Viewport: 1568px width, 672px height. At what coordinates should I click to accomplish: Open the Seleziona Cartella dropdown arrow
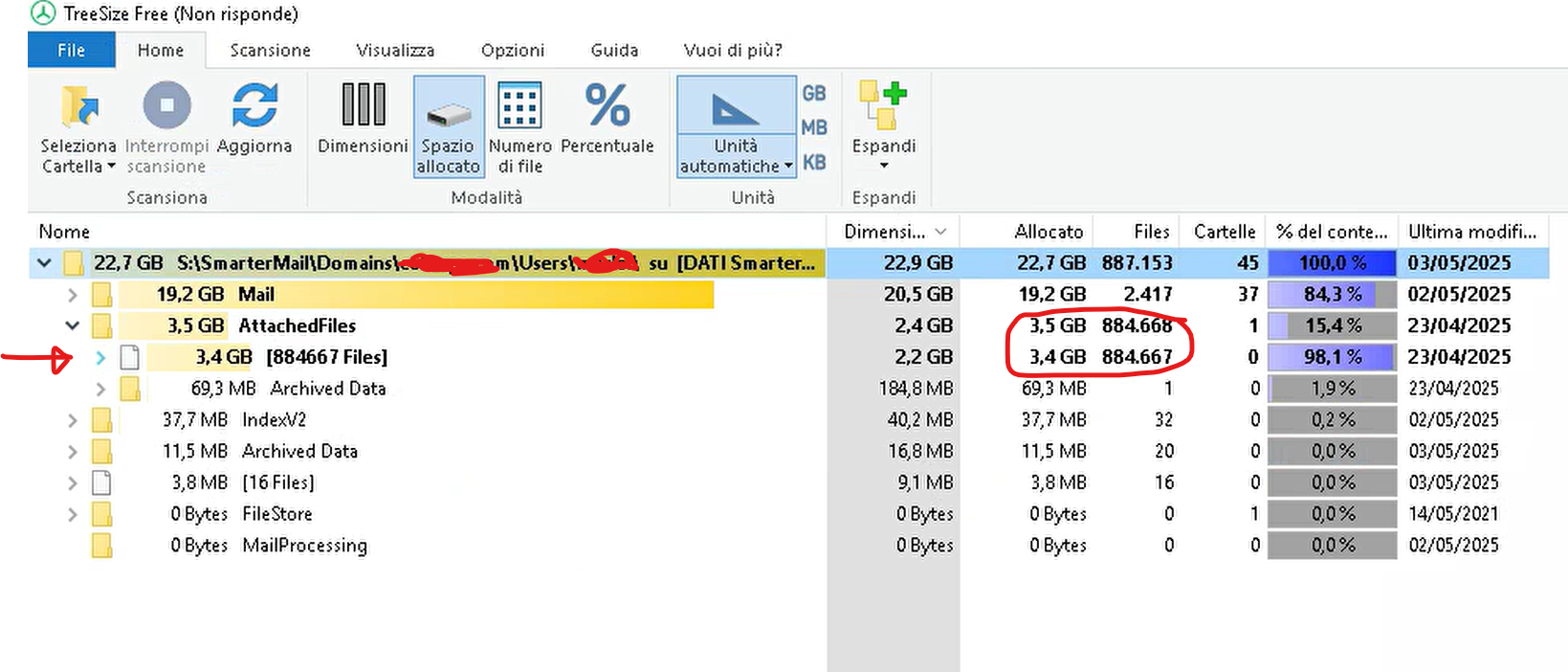pyautogui.click(x=112, y=167)
